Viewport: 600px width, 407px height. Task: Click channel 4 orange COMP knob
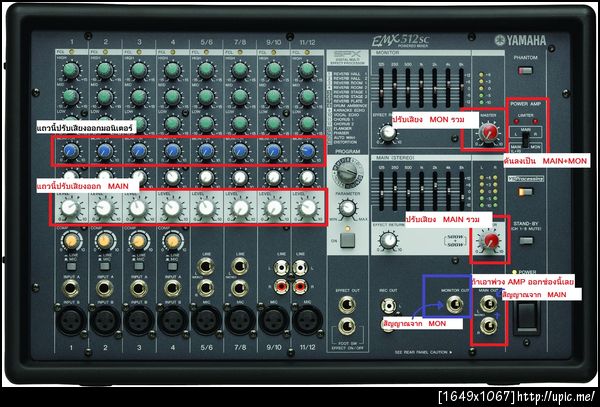(x=173, y=241)
